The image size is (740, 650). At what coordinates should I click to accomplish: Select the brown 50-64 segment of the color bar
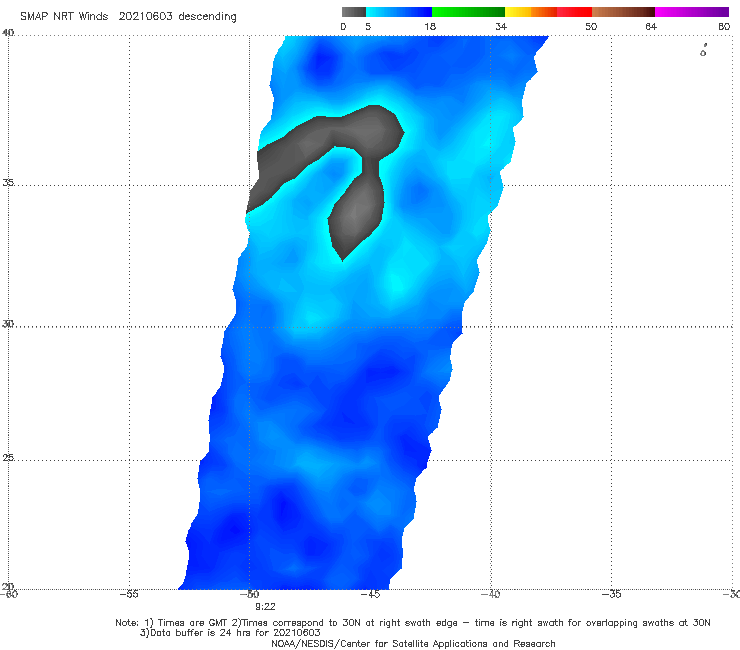pyautogui.click(x=623, y=12)
